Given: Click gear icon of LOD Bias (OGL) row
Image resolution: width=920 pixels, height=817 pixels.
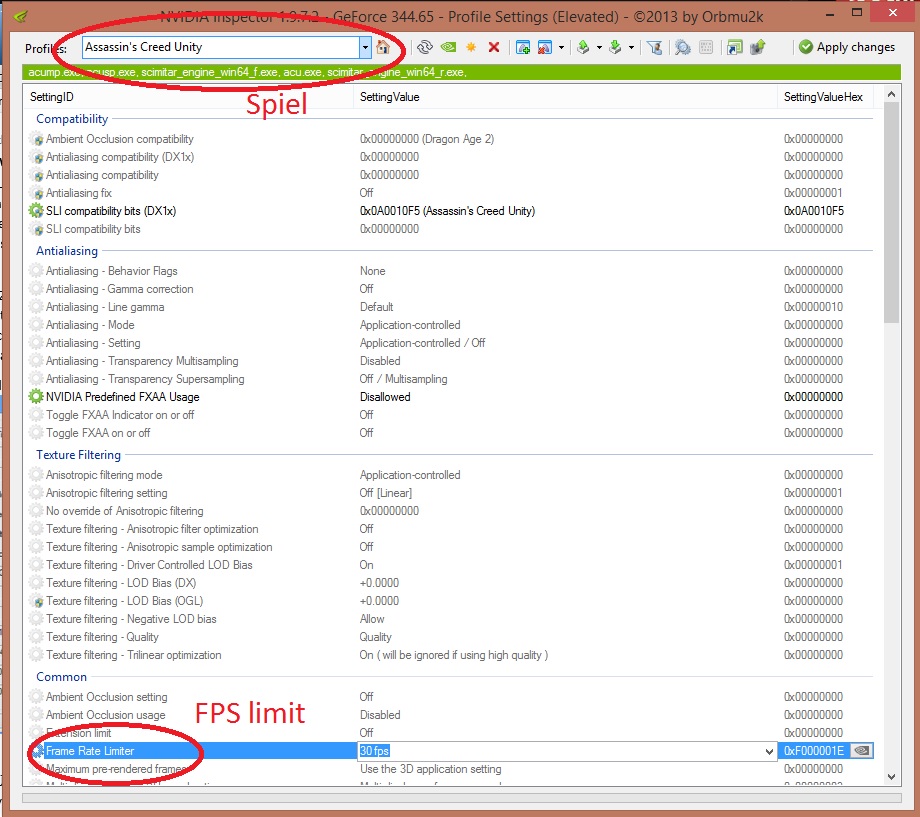Looking at the screenshot, I should (x=36, y=601).
